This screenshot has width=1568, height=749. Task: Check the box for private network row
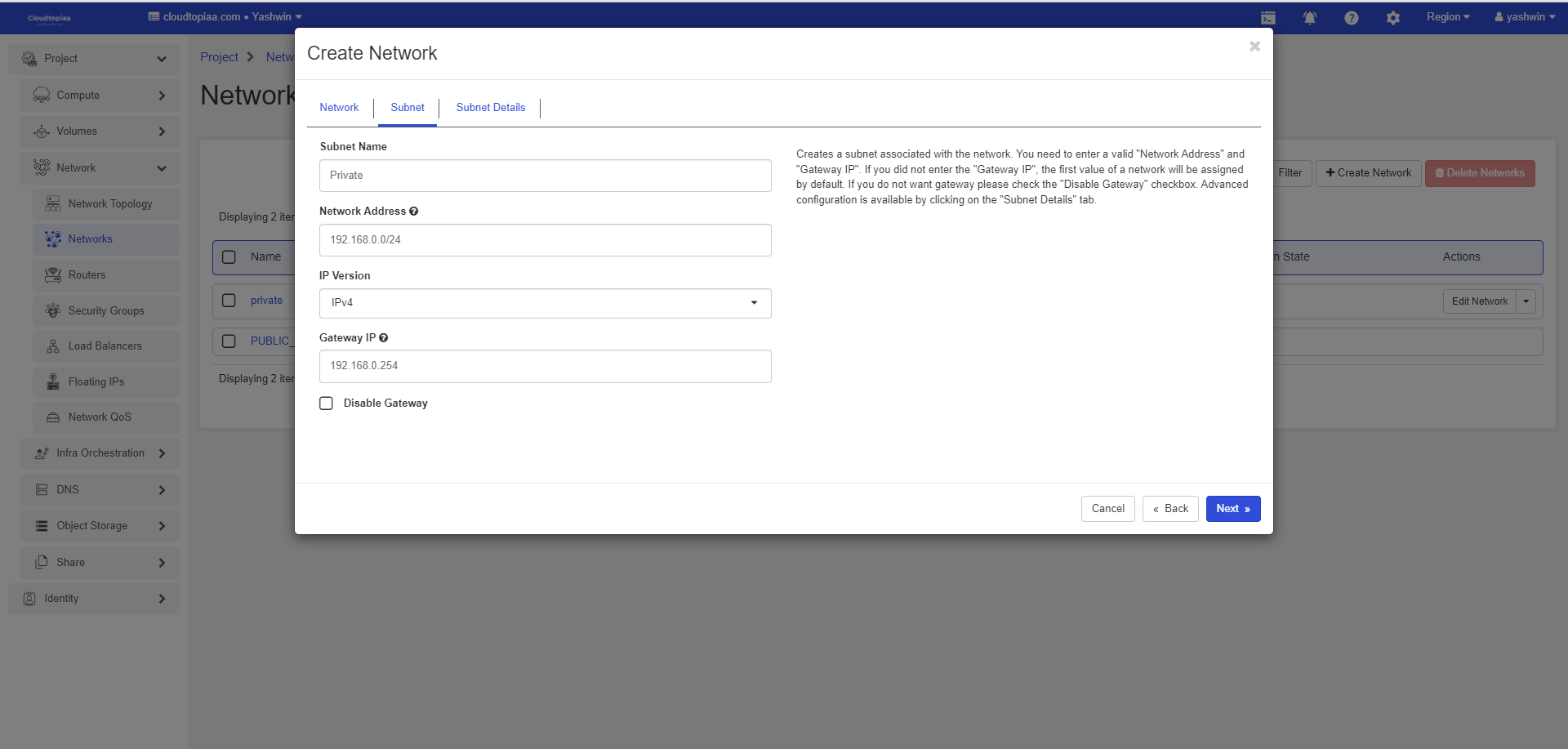point(229,301)
